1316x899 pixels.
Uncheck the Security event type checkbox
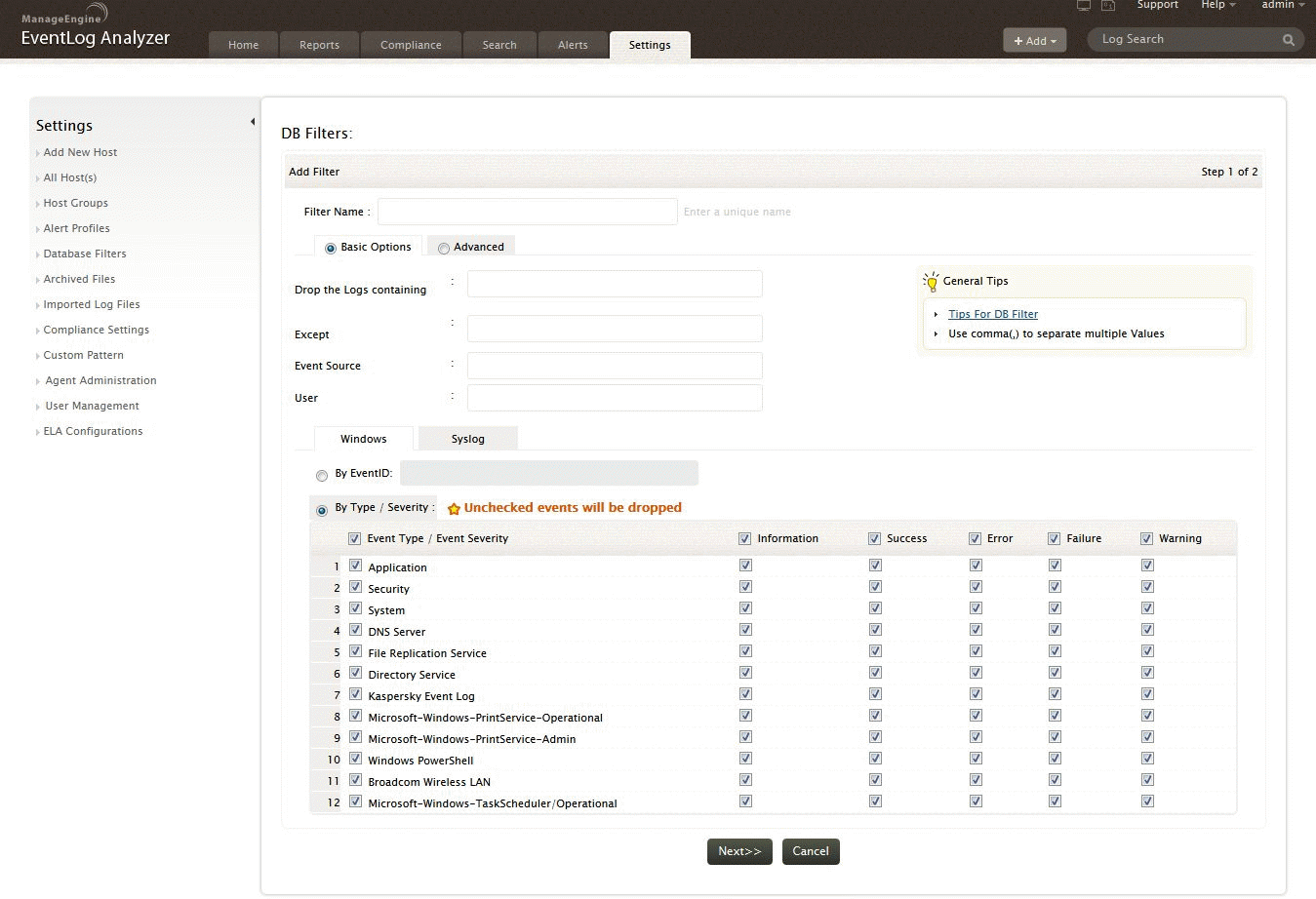[355, 587]
